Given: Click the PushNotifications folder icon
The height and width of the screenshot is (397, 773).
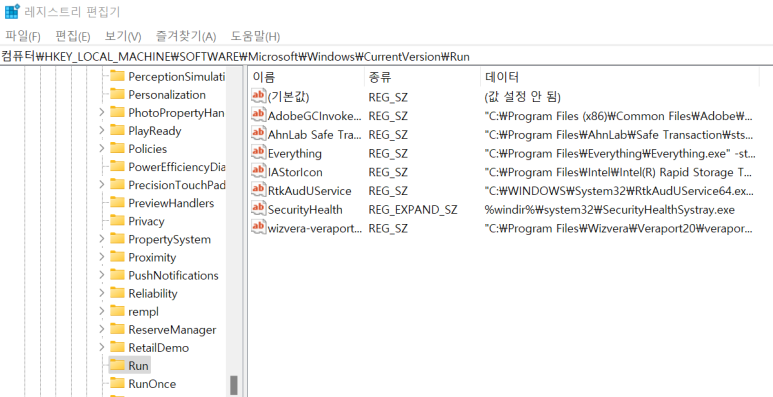Looking at the screenshot, I should (x=117, y=275).
